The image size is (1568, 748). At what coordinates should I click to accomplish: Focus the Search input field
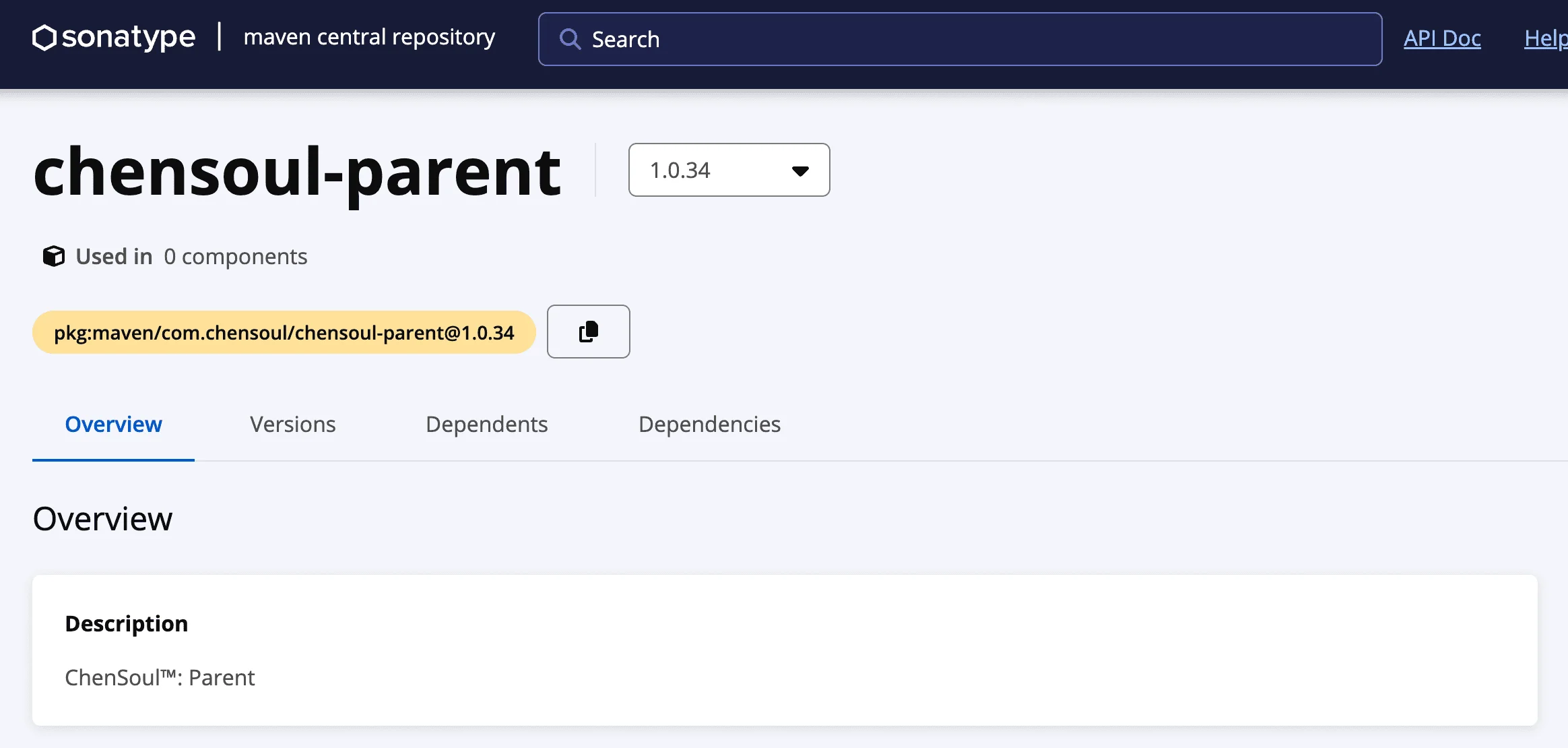tap(960, 39)
